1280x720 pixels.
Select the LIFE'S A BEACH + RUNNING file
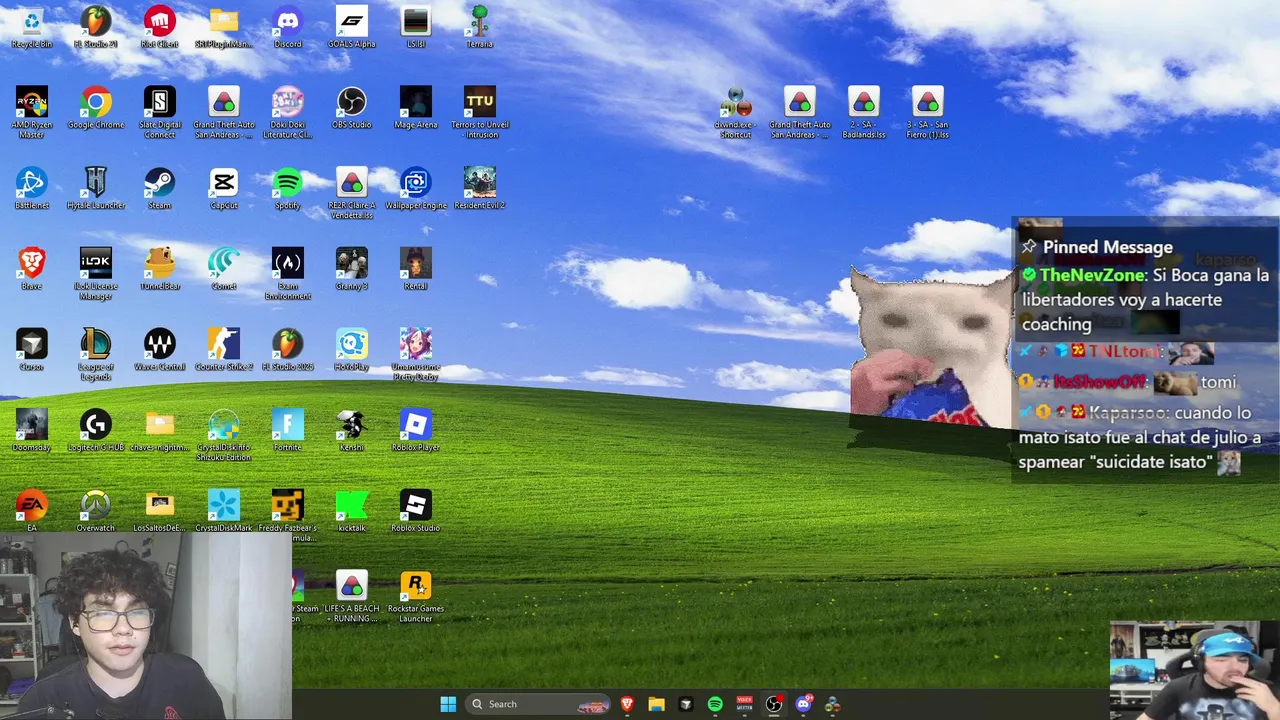[352, 596]
